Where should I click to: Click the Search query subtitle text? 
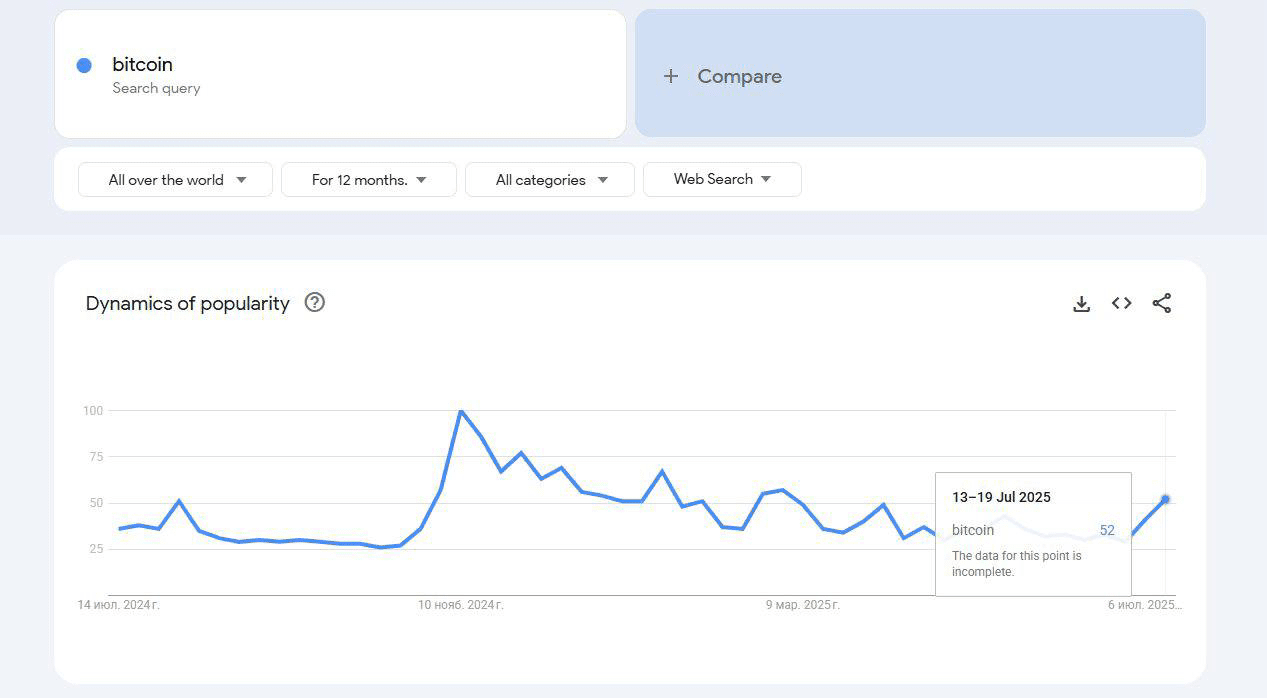point(156,88)
